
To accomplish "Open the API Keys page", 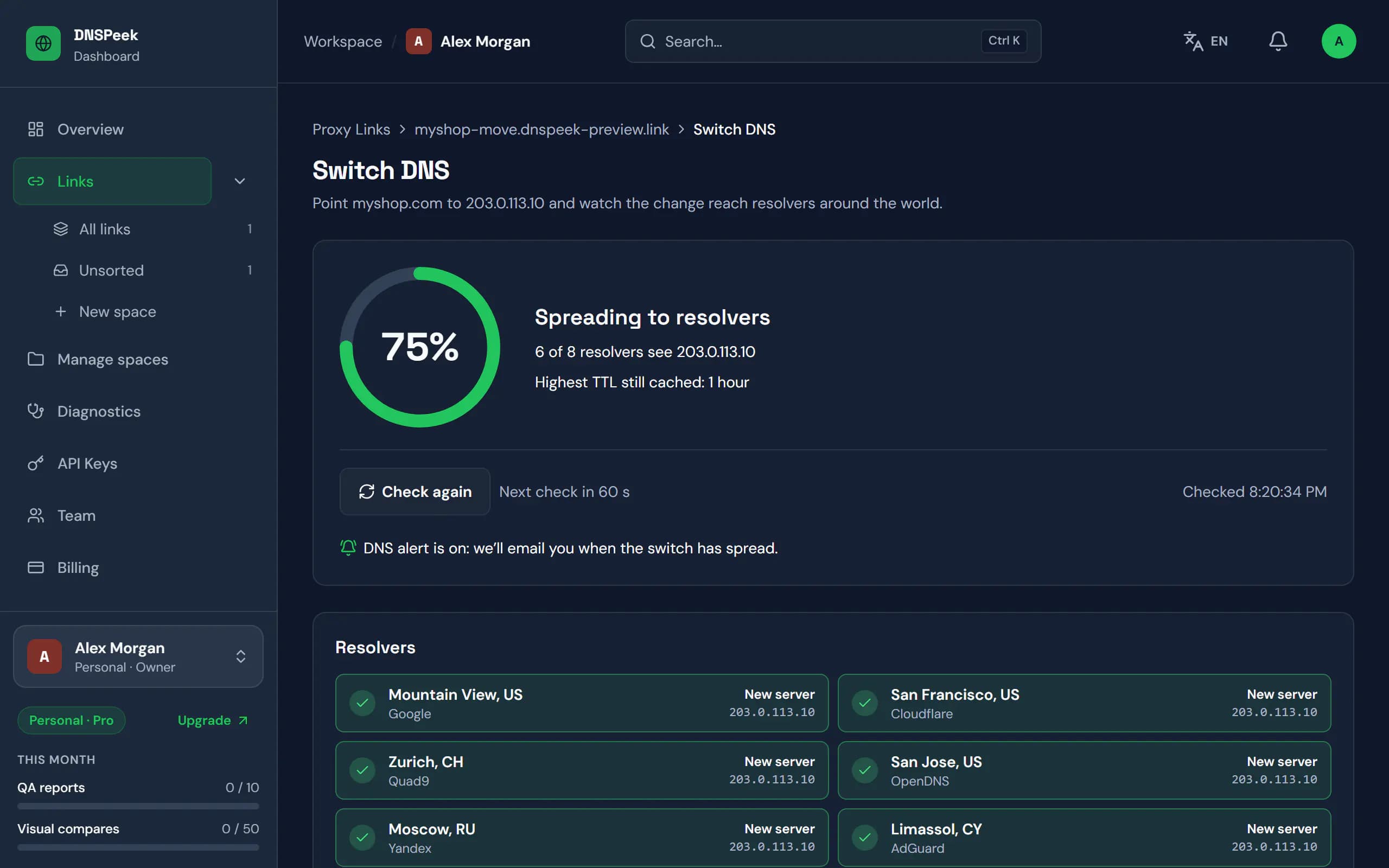I will [138, 463].
